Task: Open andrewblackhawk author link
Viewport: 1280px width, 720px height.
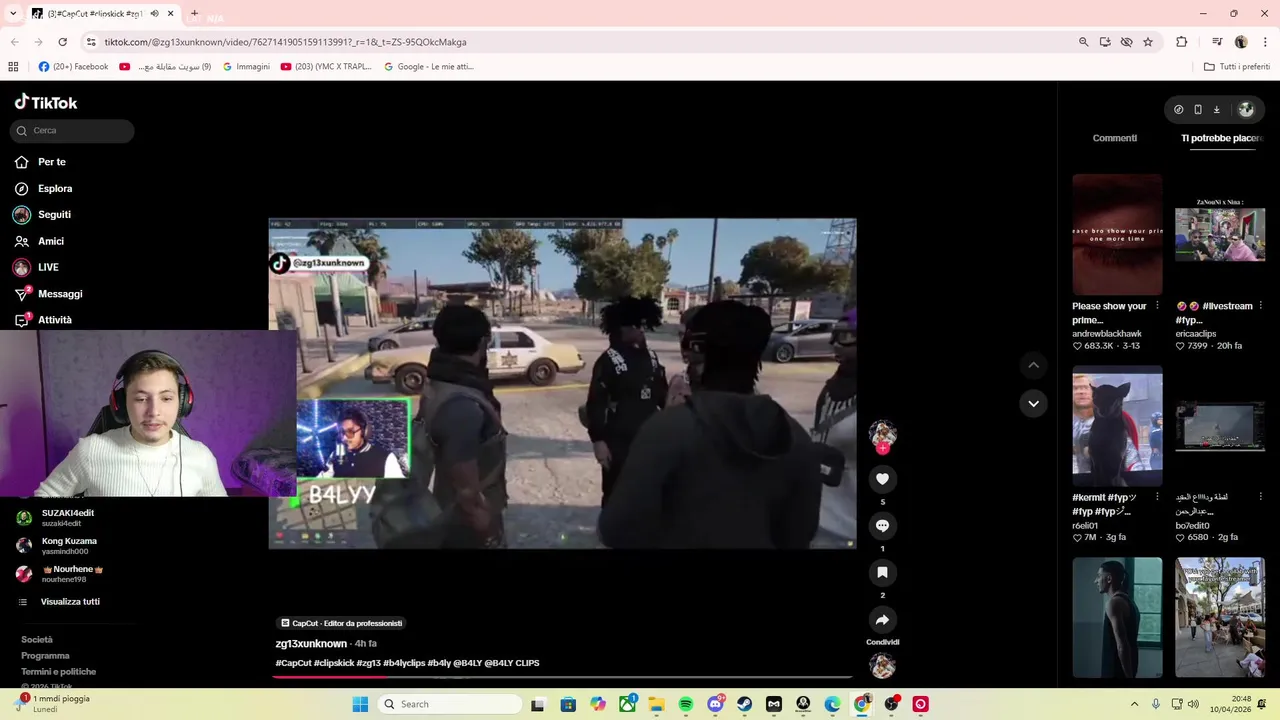Action: click(1107, 334)
